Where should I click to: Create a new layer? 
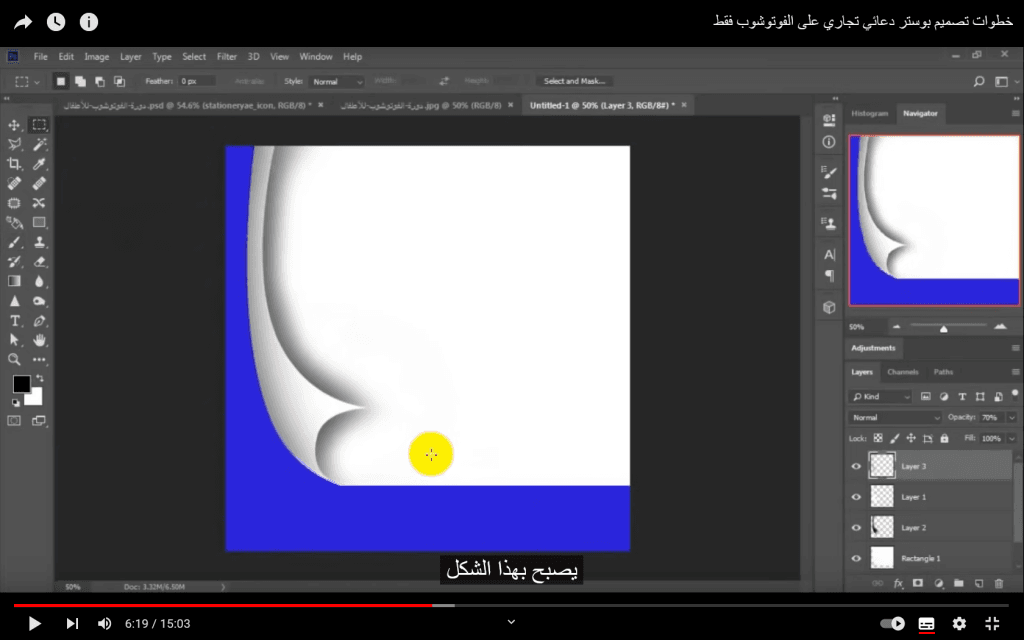click(978, 583)
